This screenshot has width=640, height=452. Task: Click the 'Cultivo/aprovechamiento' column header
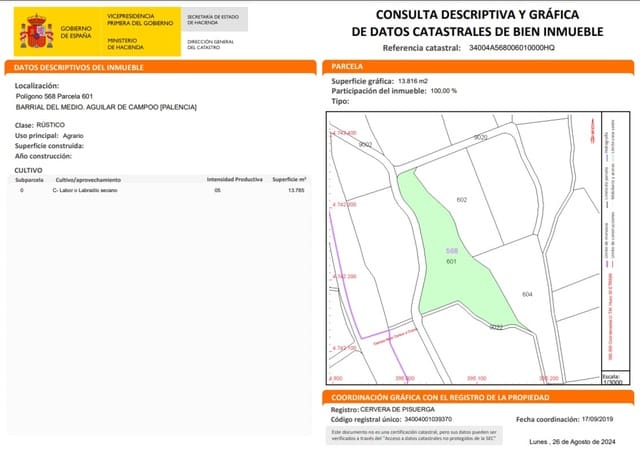pyautogui.click(x=88, y=180)
